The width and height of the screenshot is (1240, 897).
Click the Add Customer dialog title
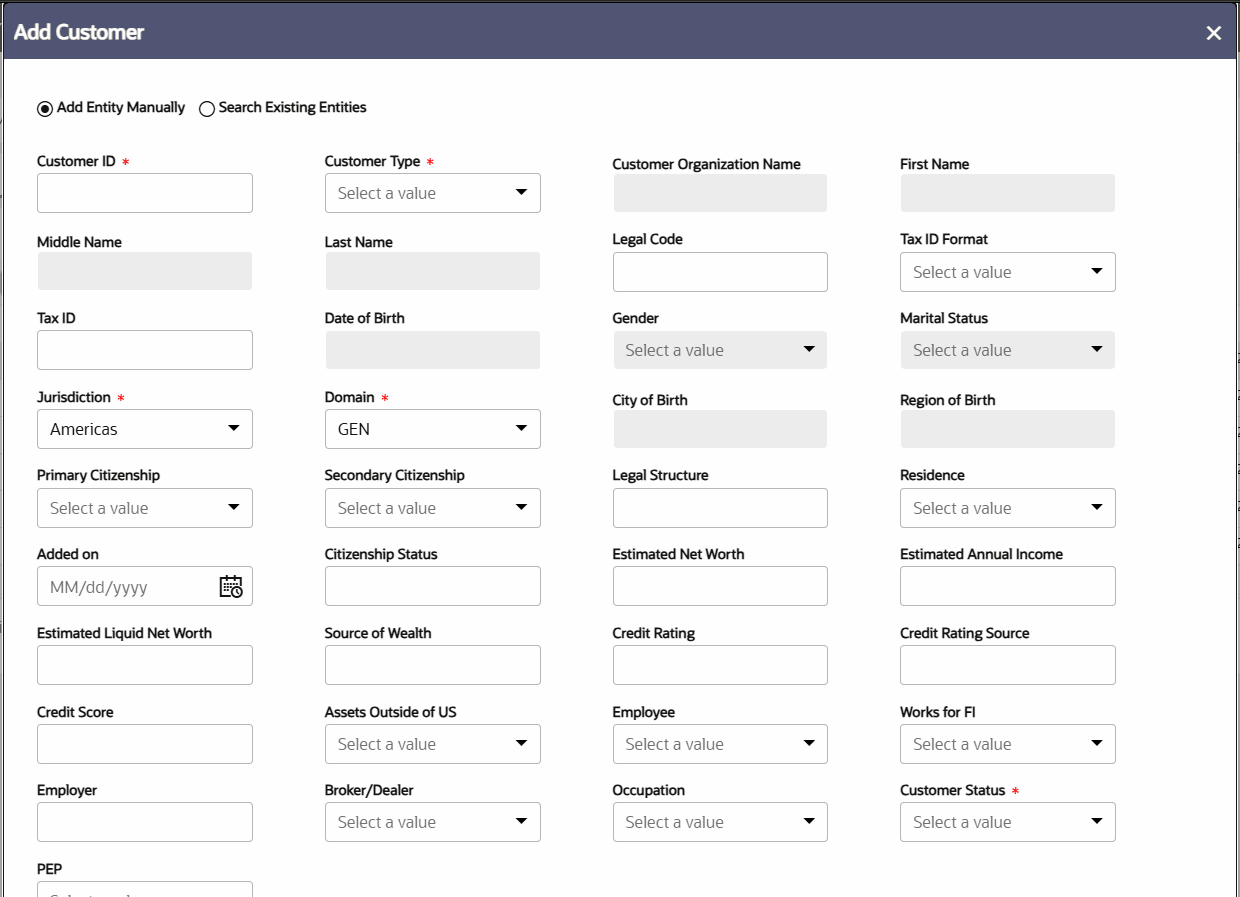(79, 32)
